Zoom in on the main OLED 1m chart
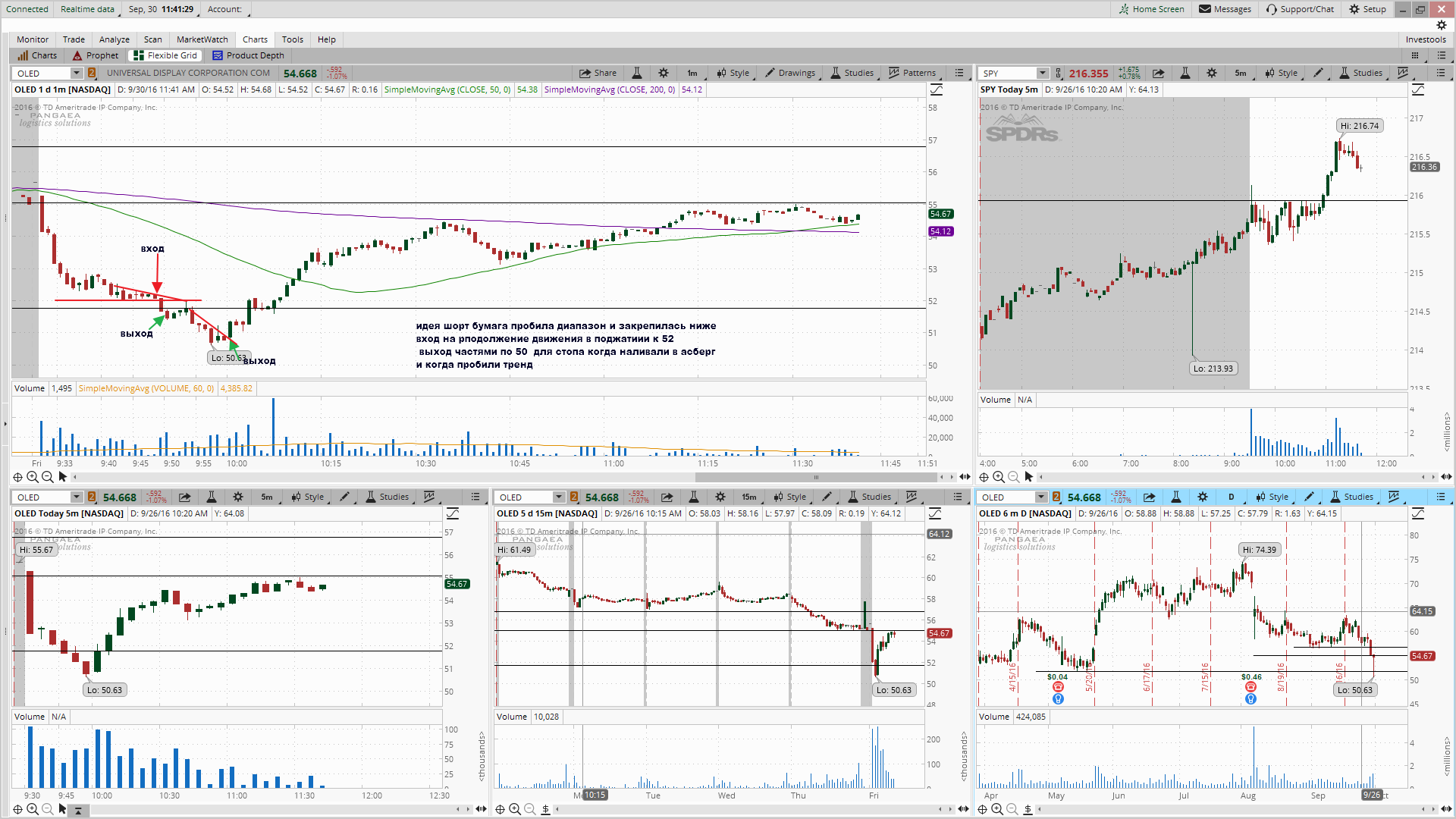Viewport: 1456px width, 819px height. pos(33,477)
